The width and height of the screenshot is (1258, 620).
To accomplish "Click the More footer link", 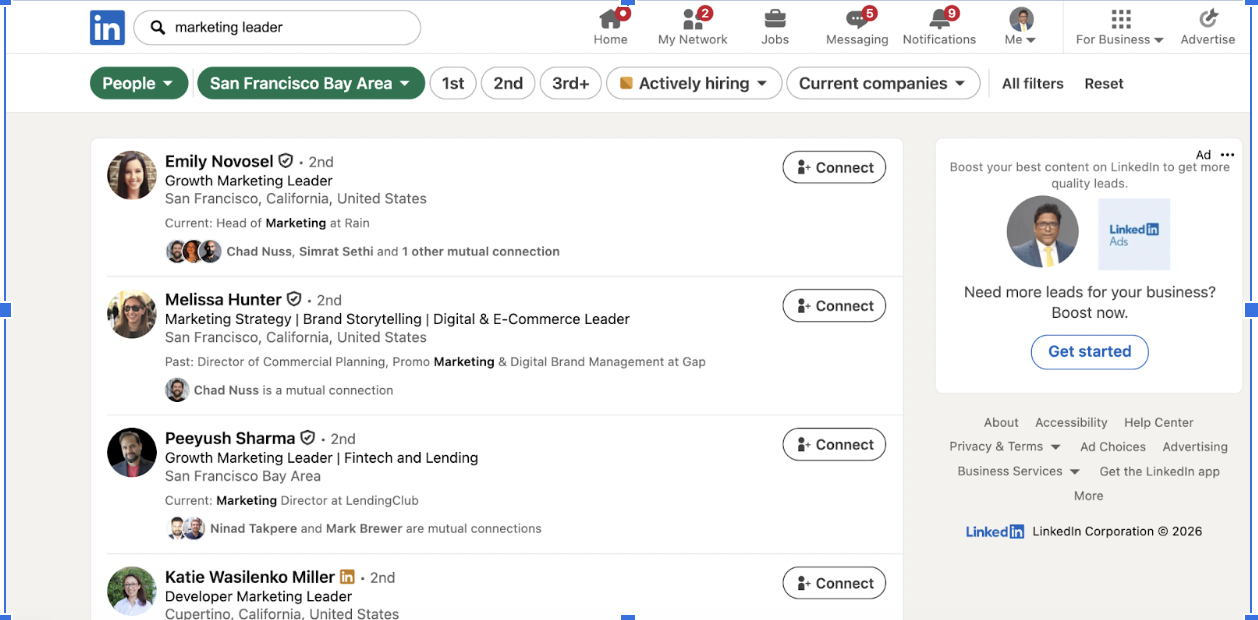I will [1089, 496].
